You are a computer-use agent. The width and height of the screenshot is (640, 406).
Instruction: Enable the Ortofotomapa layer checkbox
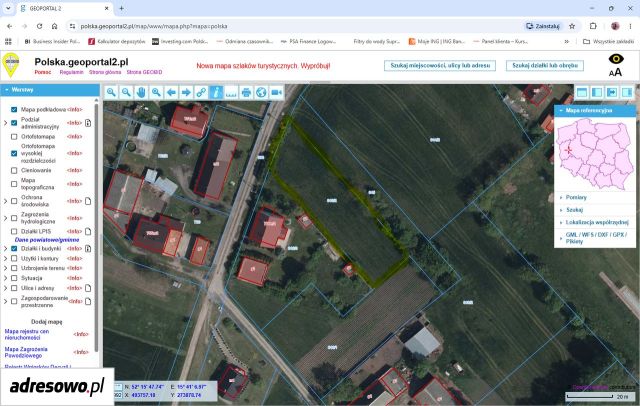coord(14,137)
